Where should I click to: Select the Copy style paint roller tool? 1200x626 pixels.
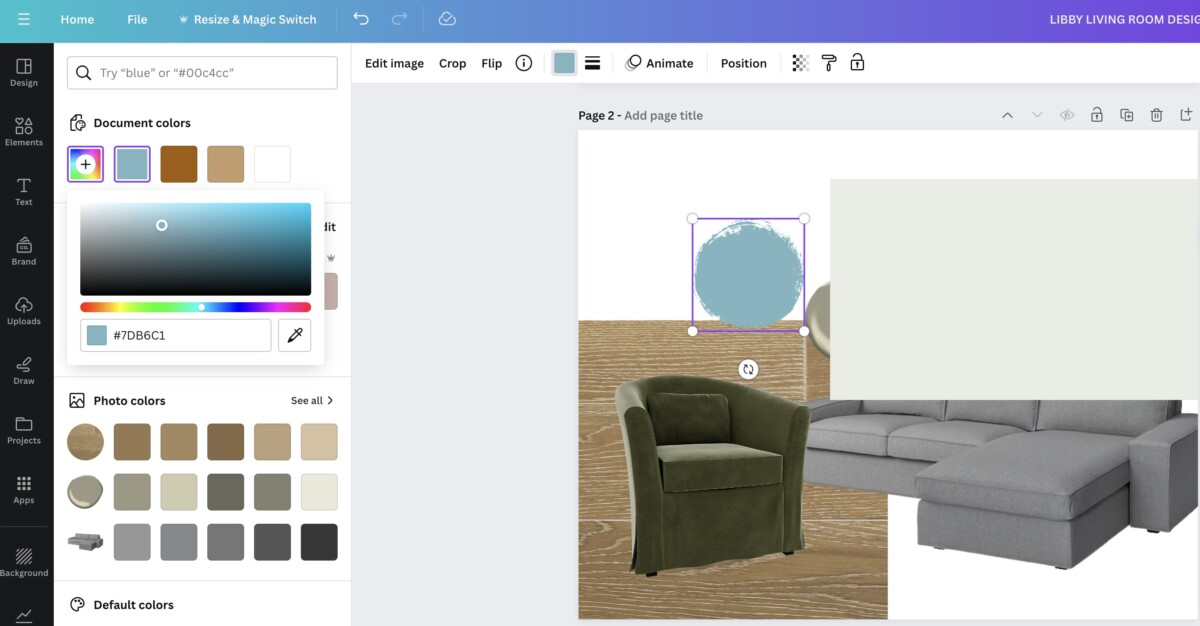[x=828, y=62]
